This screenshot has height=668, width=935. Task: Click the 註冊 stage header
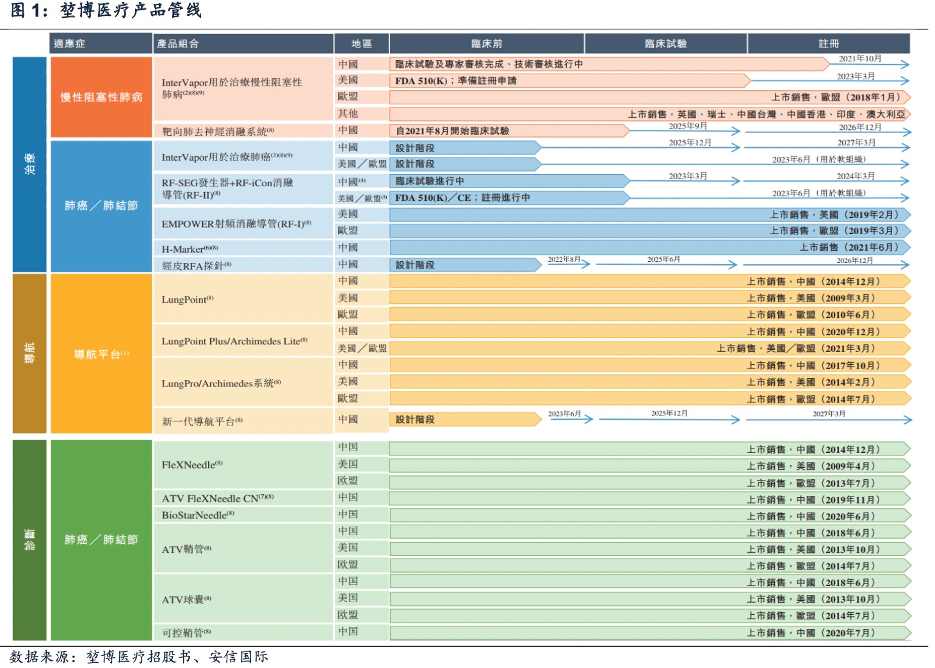[829, 44]
